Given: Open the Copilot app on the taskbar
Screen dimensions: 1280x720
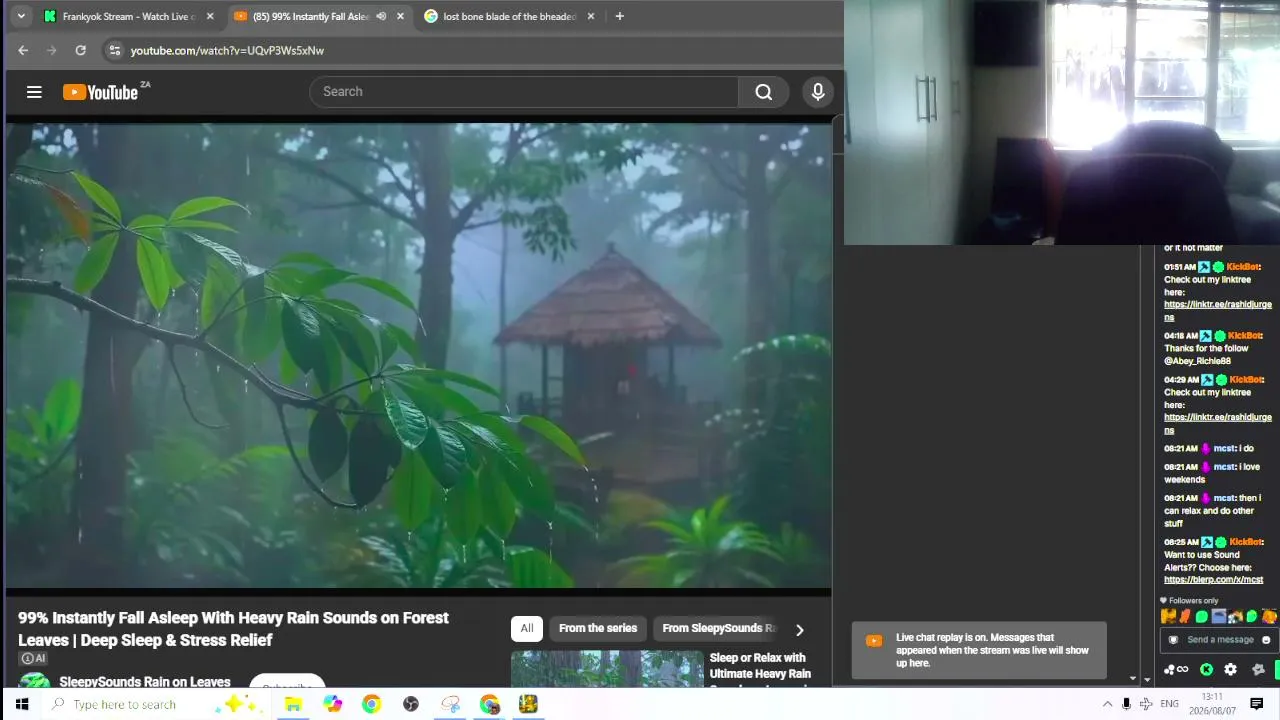Looking at the screenshot, I should pyautogui.click(x=333, y=704).
